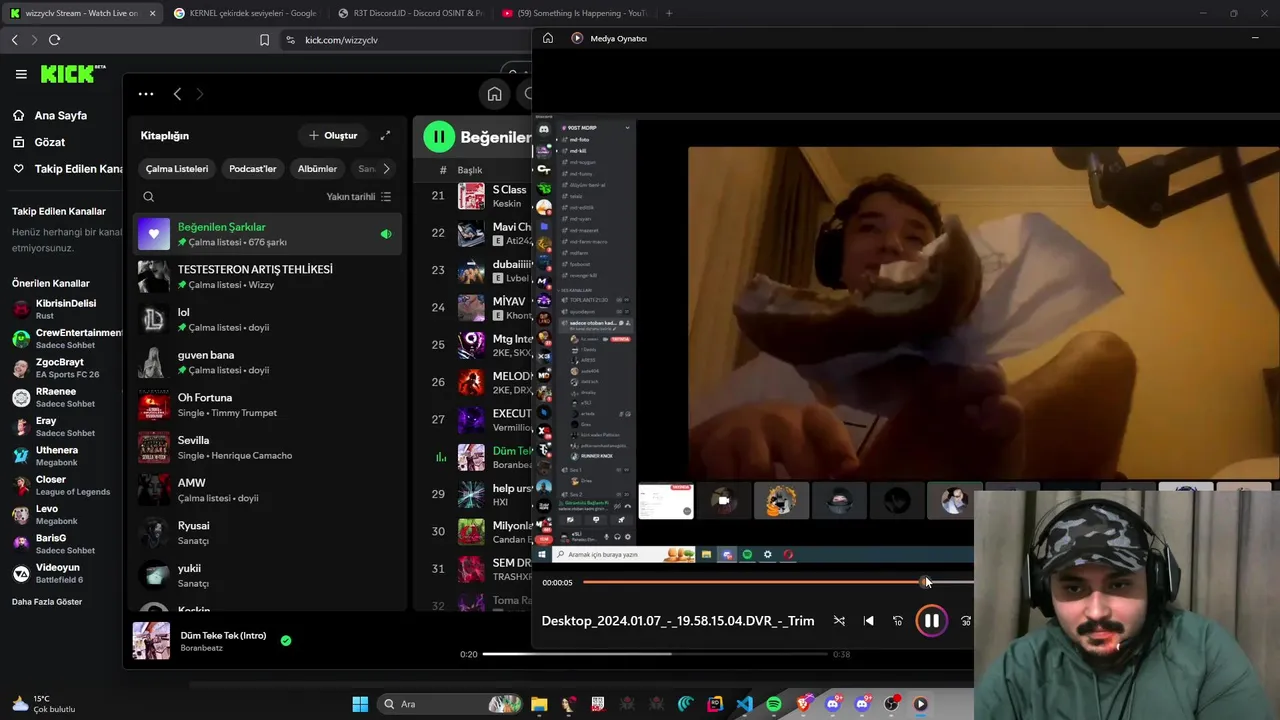Expand more filter chips with right chevron
This screenshot has height=720, width=1280.
(386, 169)
